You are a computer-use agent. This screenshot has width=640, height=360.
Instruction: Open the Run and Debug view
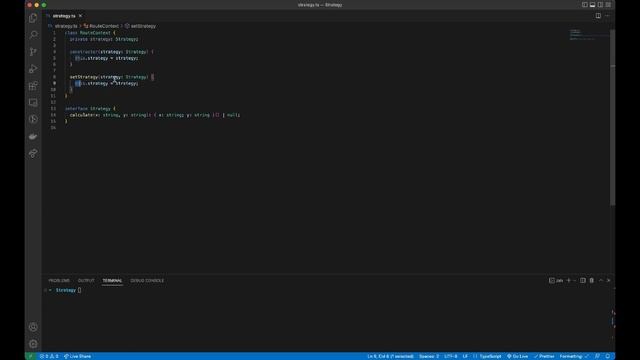(33, 69)
